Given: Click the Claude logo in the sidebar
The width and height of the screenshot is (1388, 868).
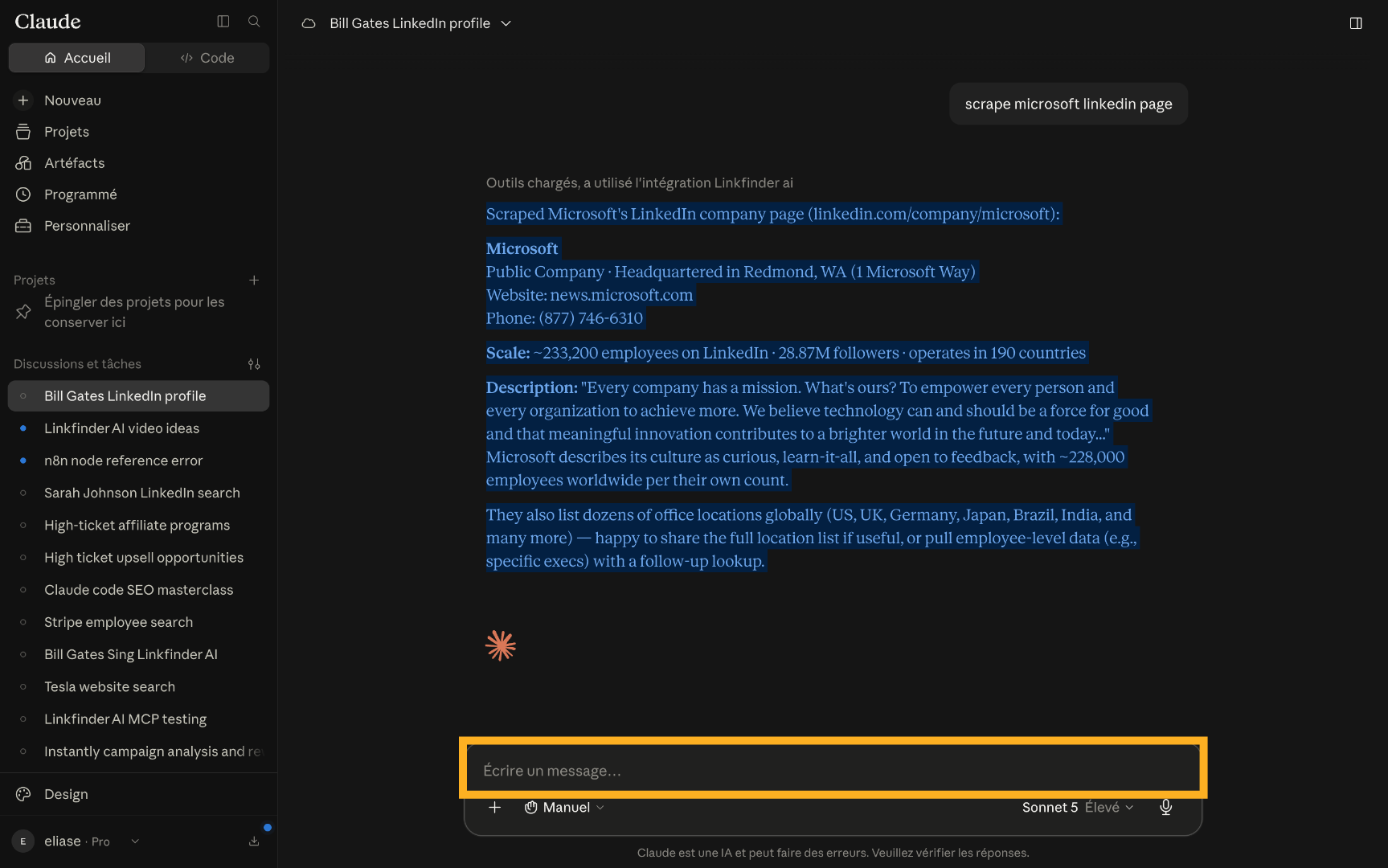Looking at the screenshot, I should pyautogui.click(x=47, y=22).
